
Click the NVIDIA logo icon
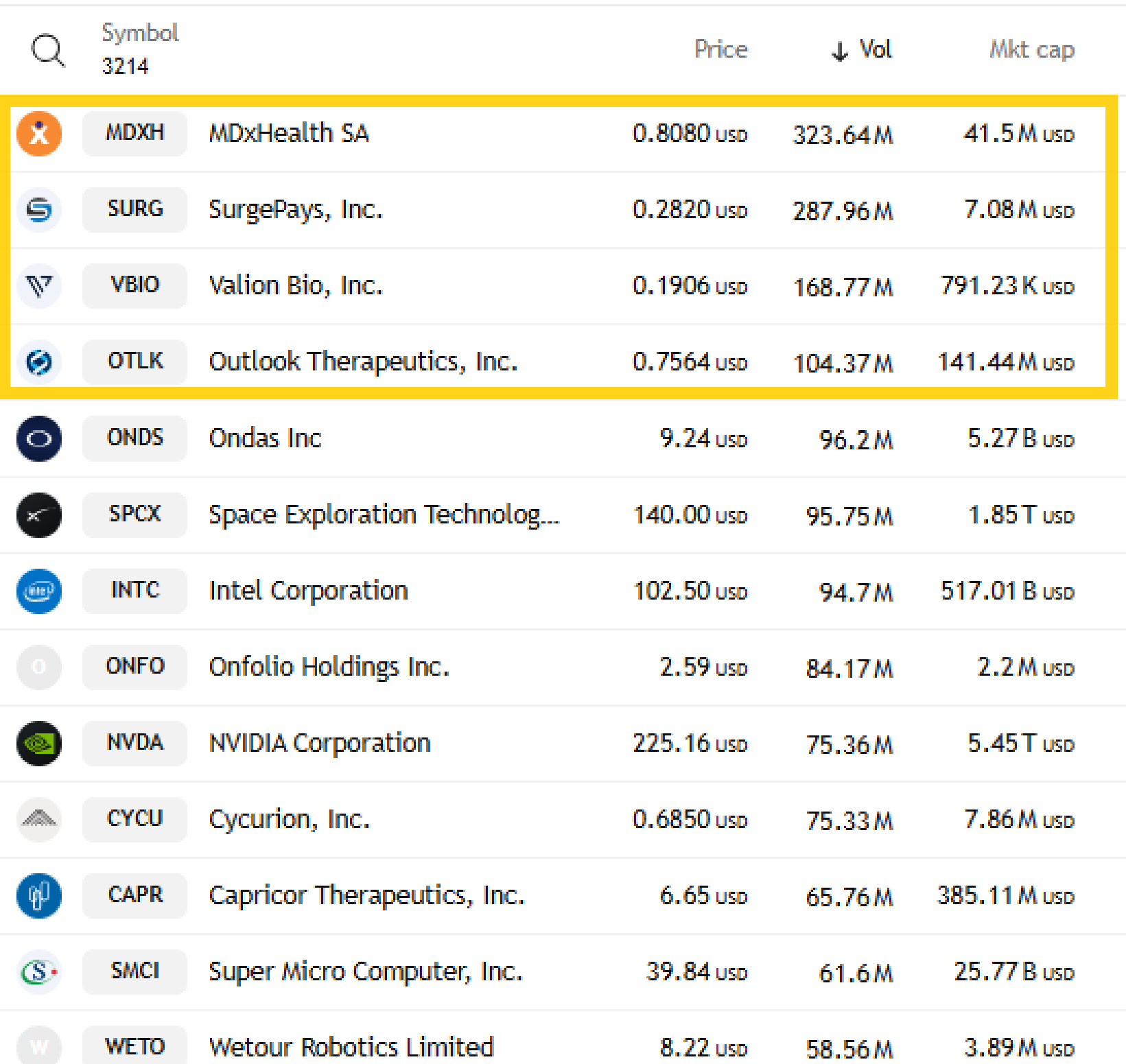click(39, 743)
